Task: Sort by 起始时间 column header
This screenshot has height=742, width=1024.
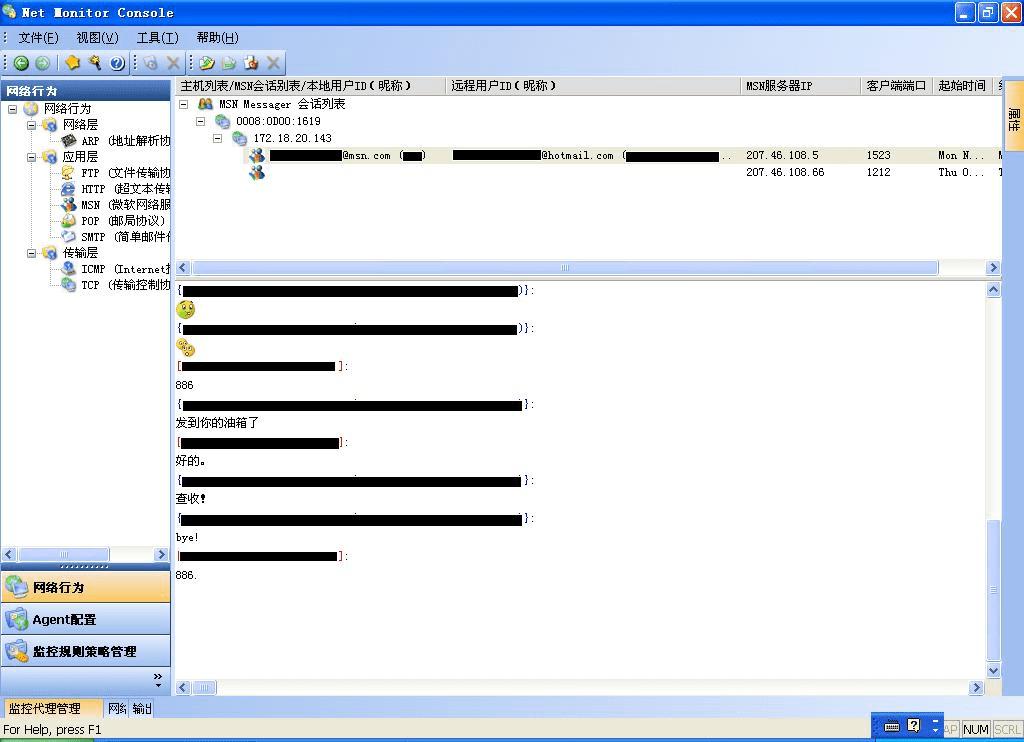Action: [x=962, y=86]
